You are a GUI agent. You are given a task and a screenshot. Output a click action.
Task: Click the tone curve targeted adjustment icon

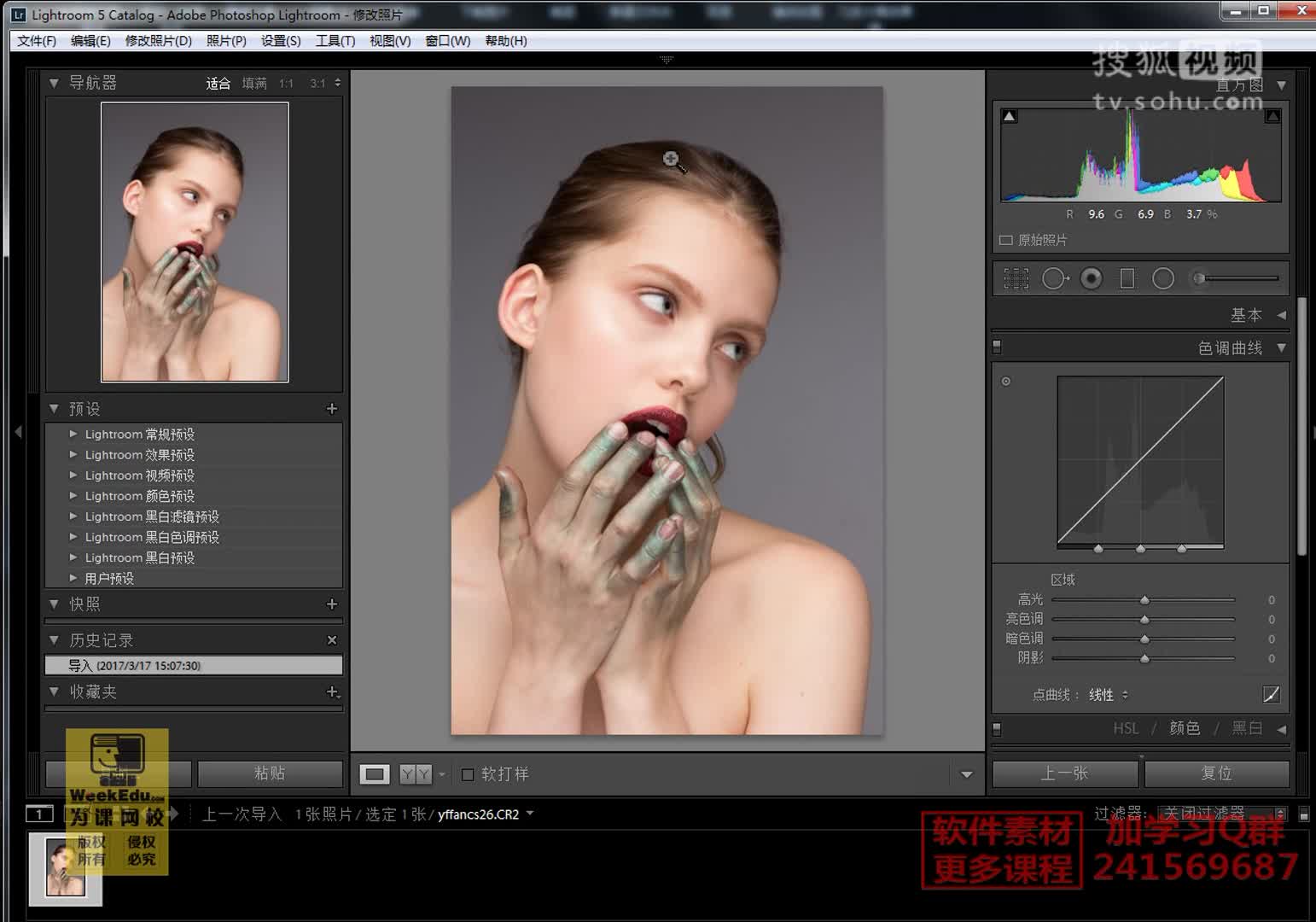point(1006,382)
